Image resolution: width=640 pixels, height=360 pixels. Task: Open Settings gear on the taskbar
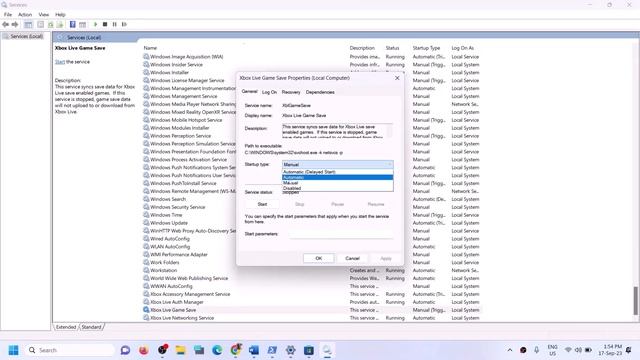(291, 350)
